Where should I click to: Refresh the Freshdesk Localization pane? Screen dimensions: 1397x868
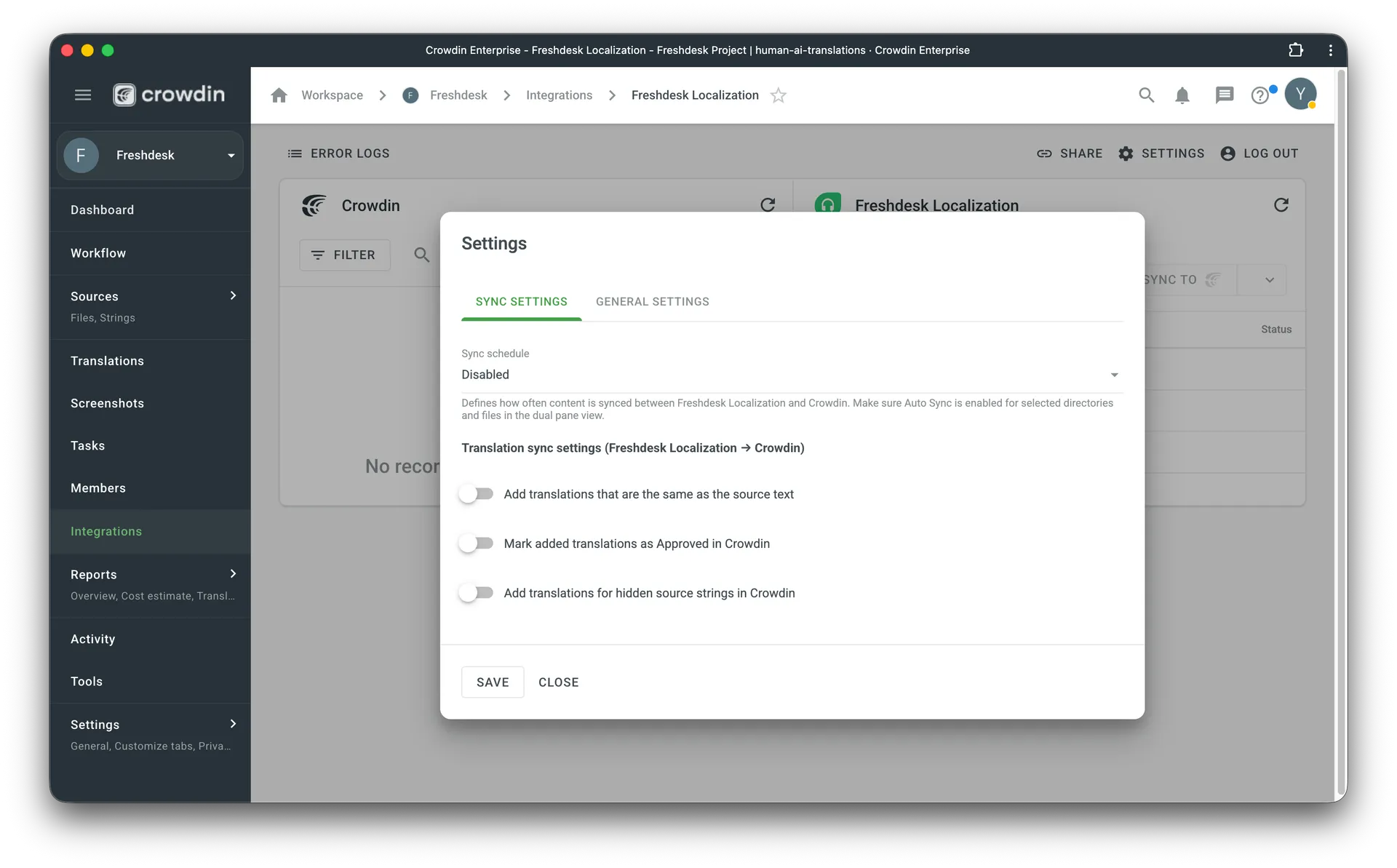(x=1281, y=204)
